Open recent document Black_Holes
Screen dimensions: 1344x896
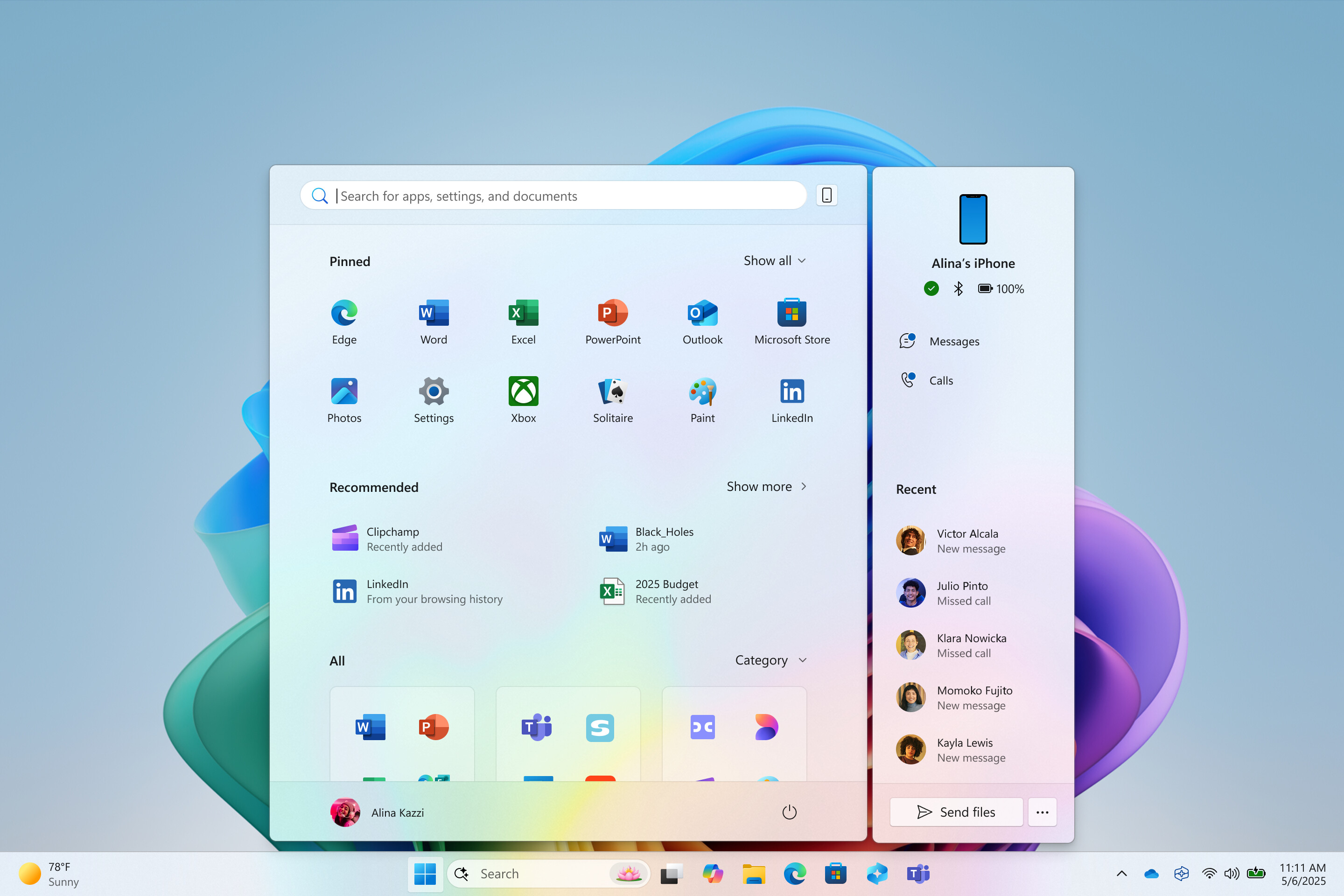point(664,538)
